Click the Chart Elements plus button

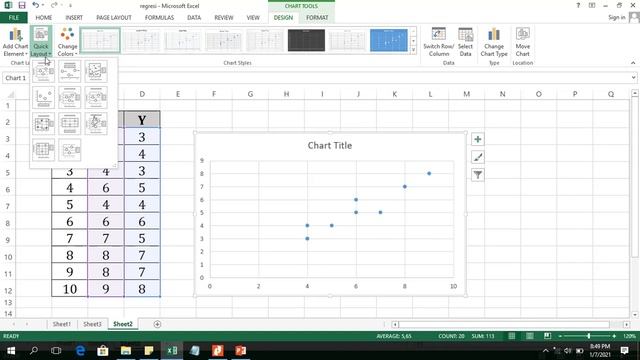(478, 139)
